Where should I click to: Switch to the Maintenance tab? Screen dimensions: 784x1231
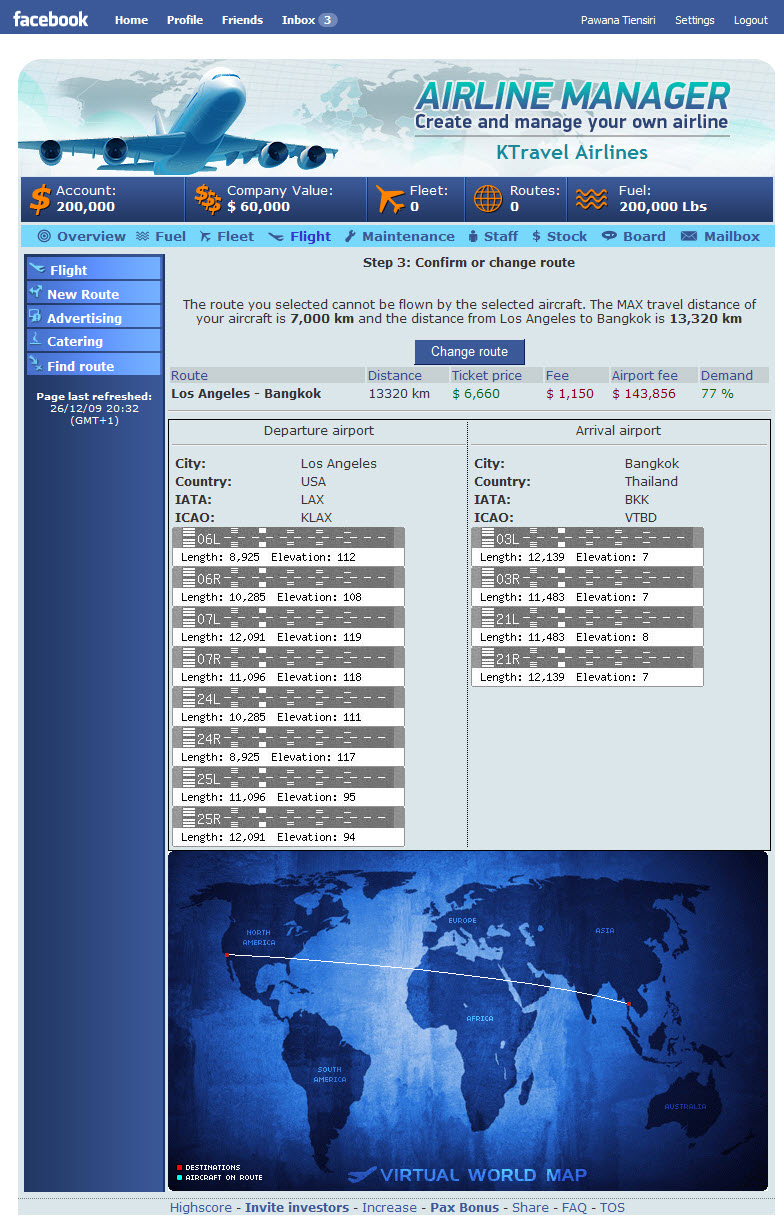point(408,236)
